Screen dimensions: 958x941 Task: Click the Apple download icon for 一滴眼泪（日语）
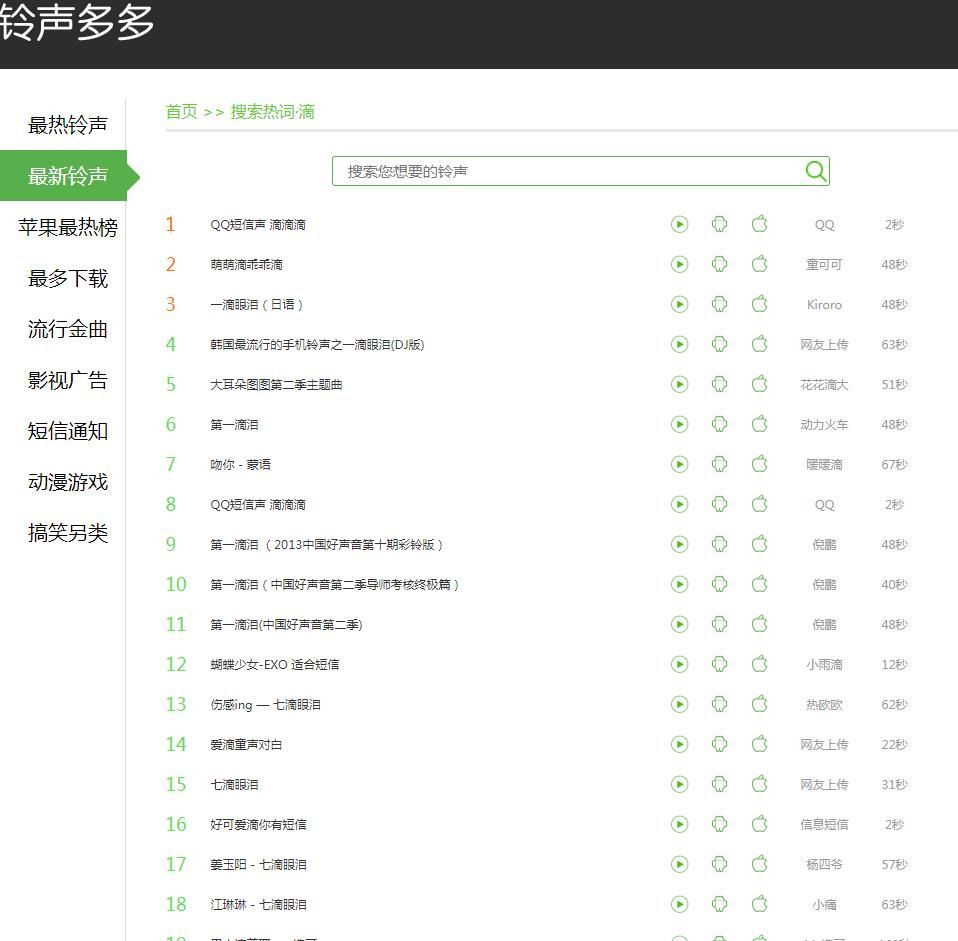point(759,304)
